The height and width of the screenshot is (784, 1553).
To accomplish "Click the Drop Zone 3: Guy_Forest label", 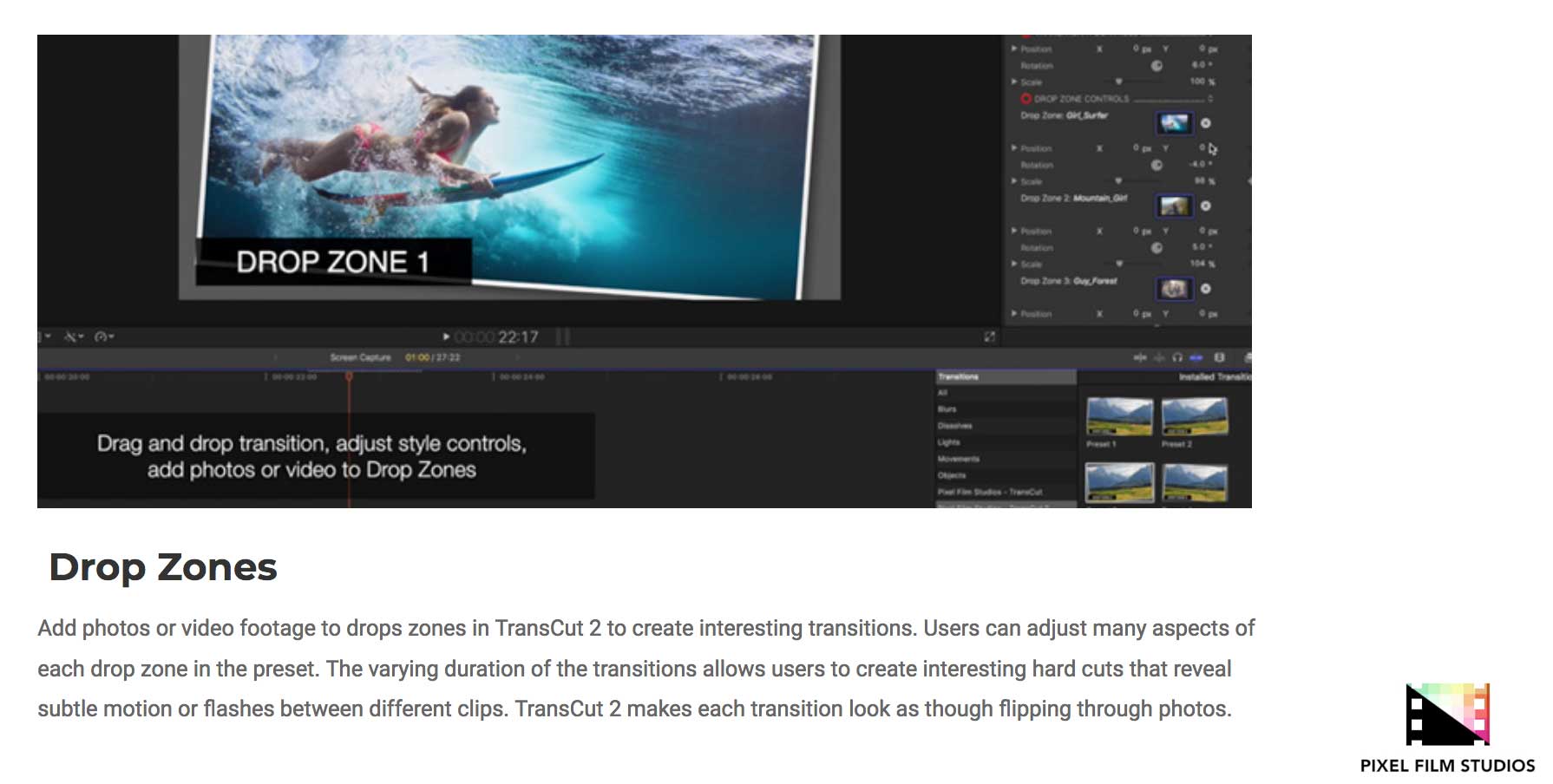I will pyautogui.click(x=1068, y=281).
